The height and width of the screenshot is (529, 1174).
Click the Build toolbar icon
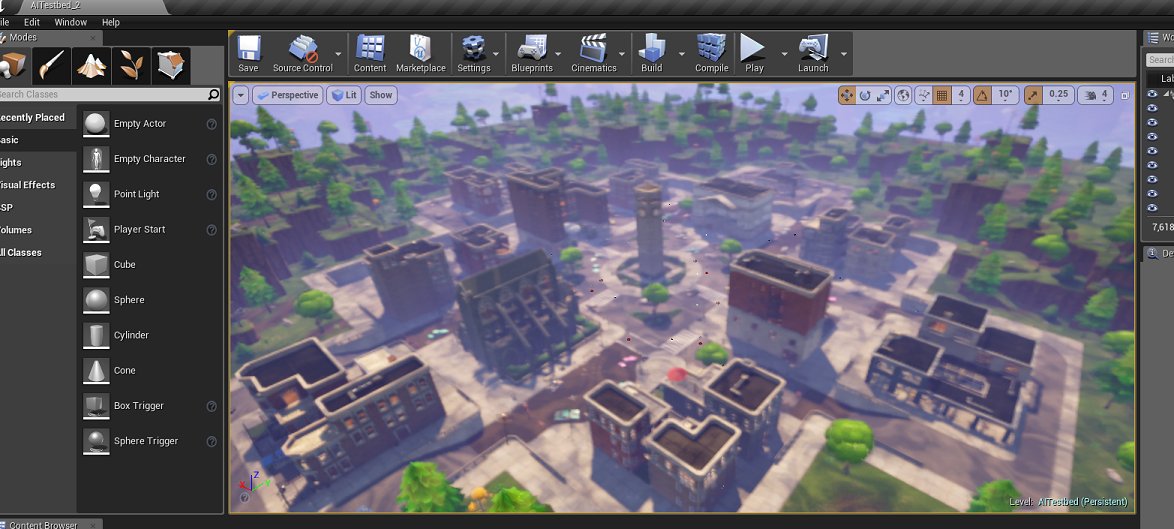click(x=651, y=53)
